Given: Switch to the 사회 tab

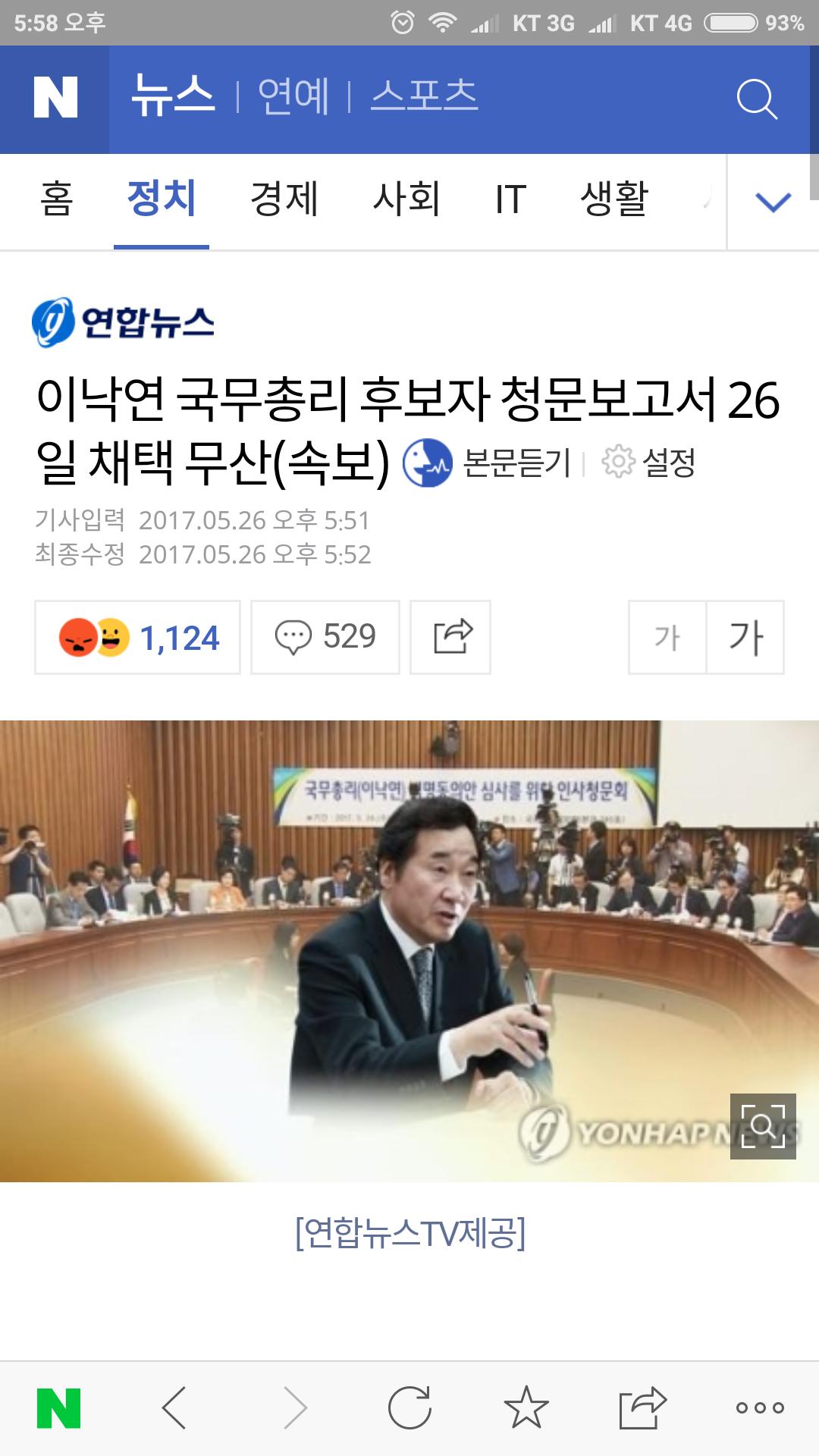Looking at the screenshot, I should 406,199.
